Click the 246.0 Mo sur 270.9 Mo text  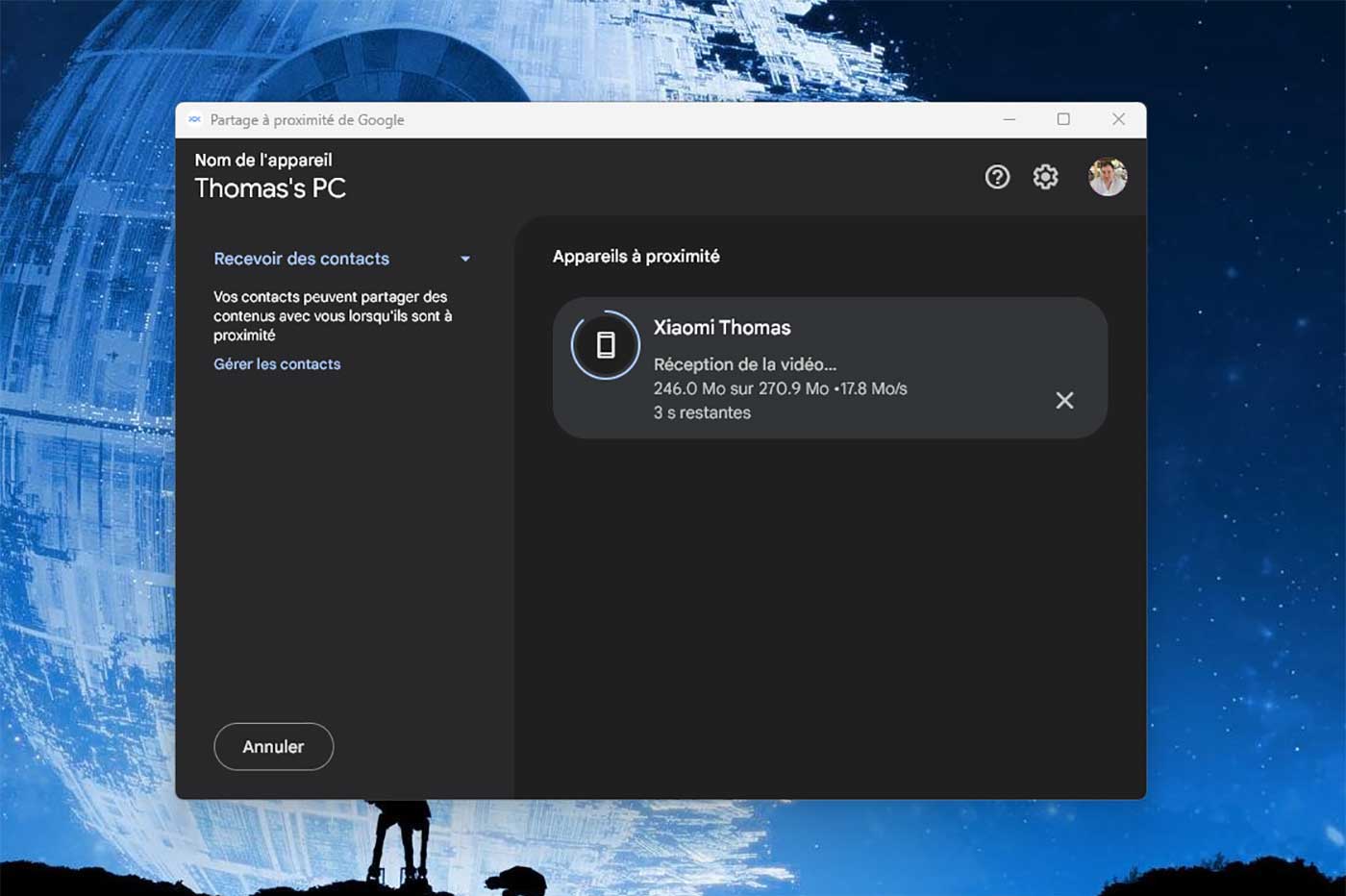pyautogui.click(x=741, y=388)
